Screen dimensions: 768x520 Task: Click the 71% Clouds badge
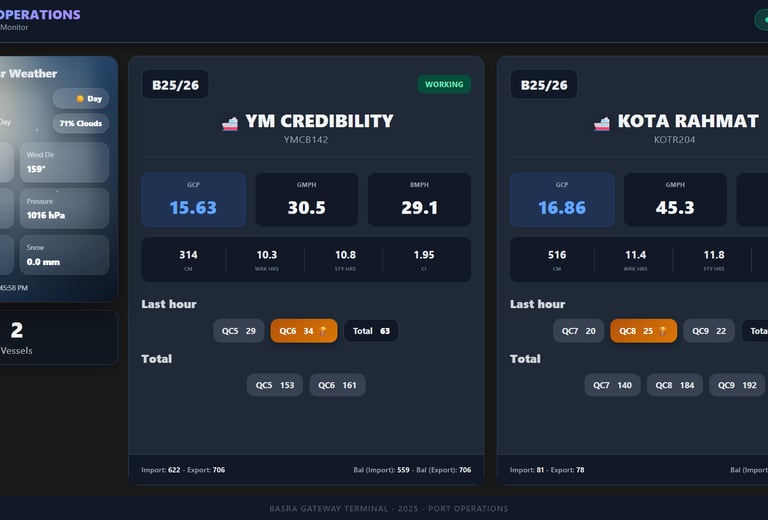(81, 123)
